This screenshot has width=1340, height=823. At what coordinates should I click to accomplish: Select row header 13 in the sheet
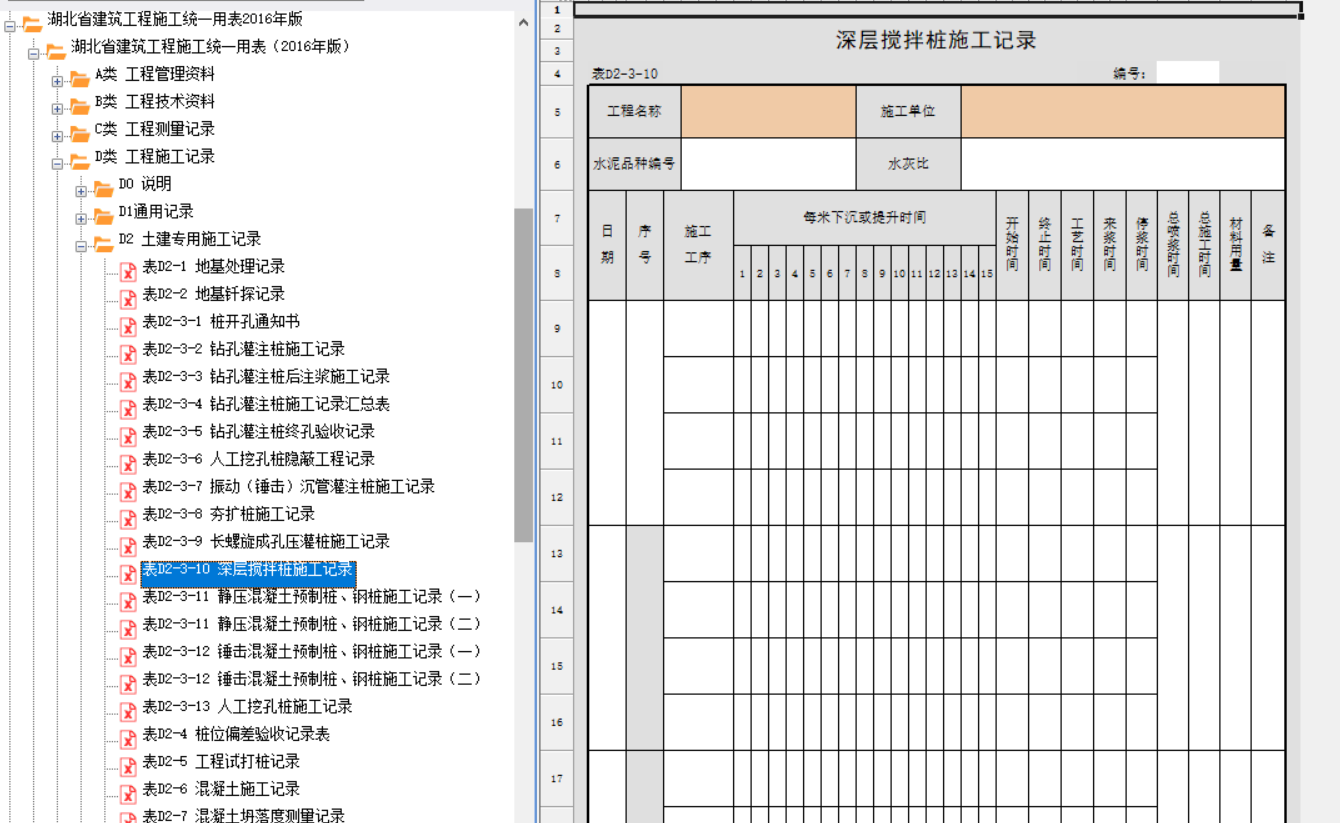click(x=557, y=553)
